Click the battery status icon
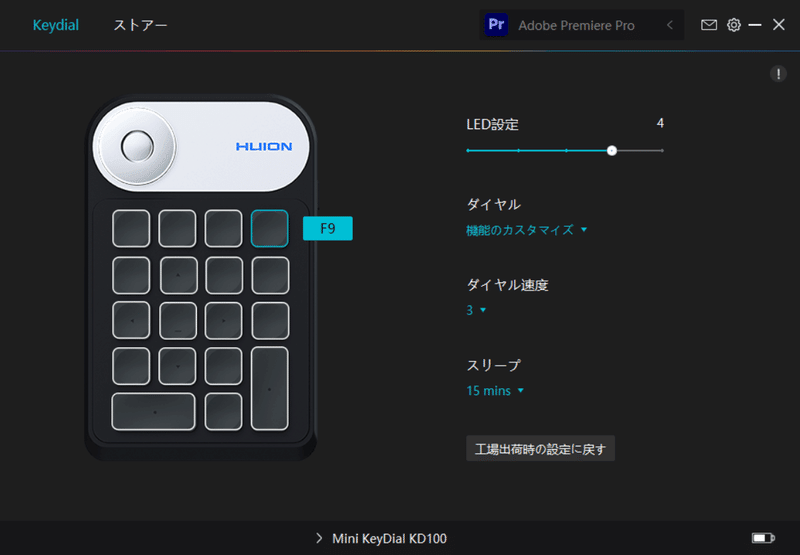The width and height of the screenshot is (800, 555). coord(763,538)
